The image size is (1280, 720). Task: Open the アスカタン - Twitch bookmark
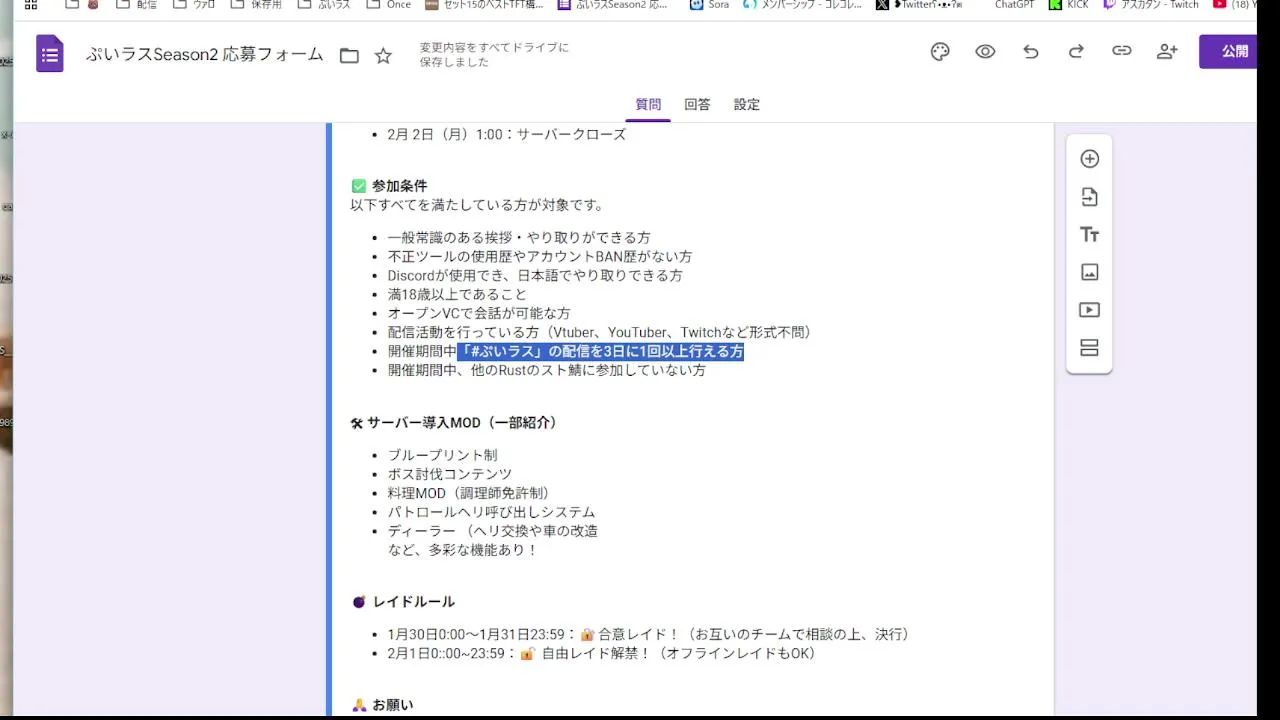coord(1151,5)
